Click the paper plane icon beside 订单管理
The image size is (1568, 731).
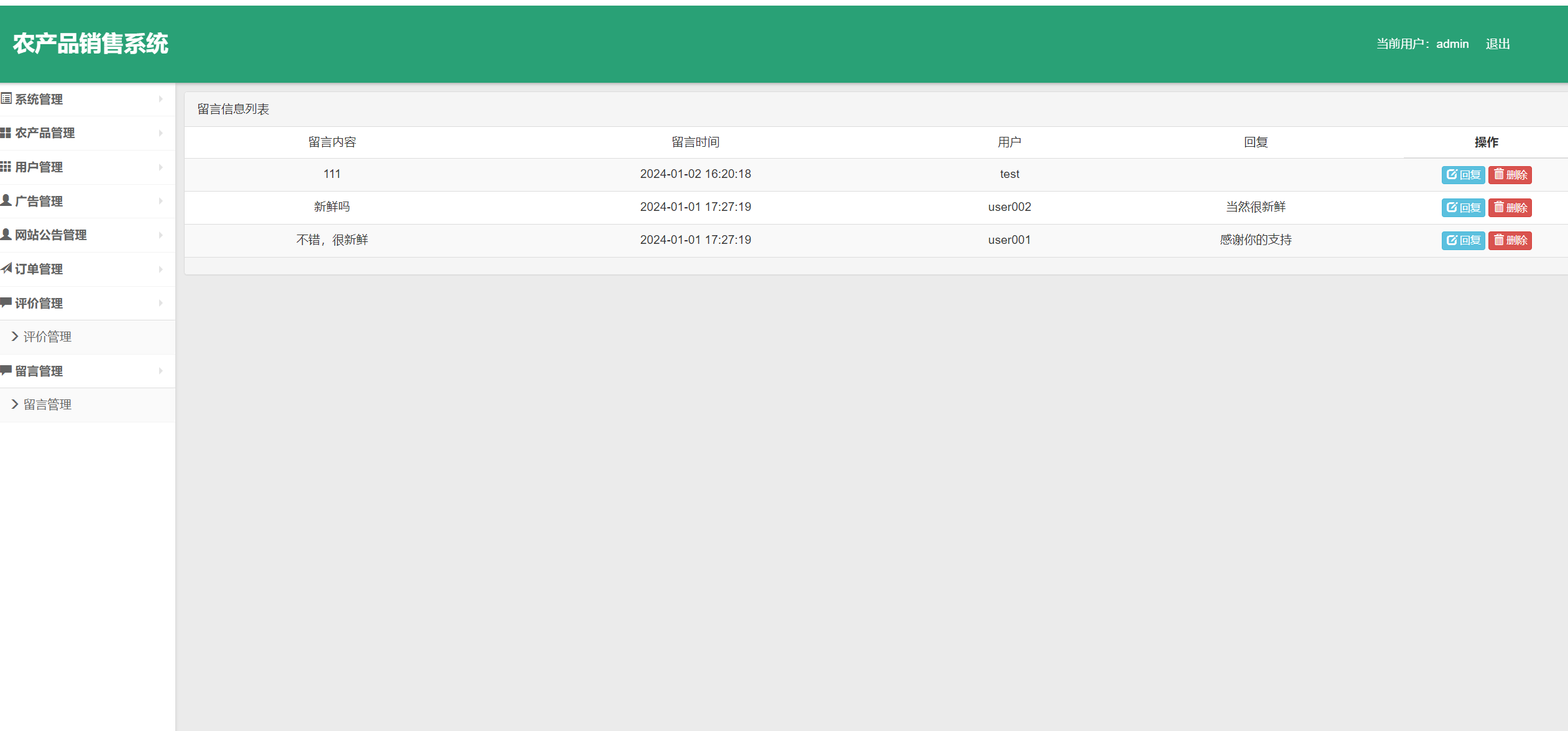coord(6,269)
